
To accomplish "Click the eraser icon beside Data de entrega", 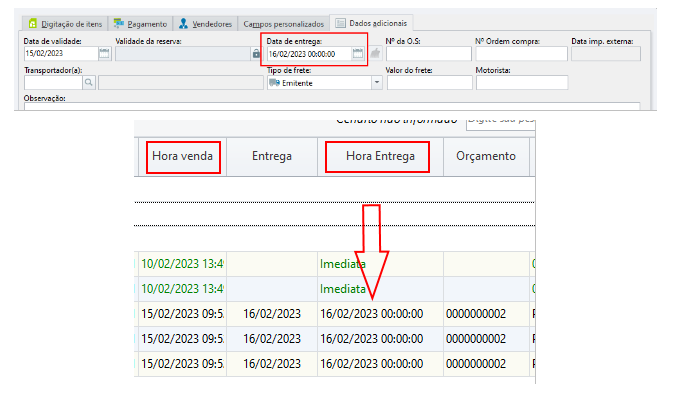I will [375, 53].
